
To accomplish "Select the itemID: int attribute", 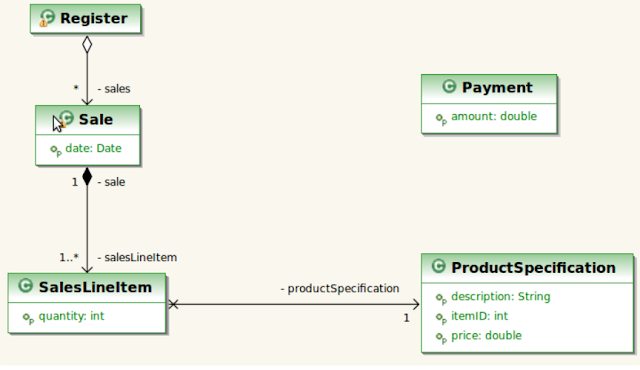I will [x=479, y=316].
